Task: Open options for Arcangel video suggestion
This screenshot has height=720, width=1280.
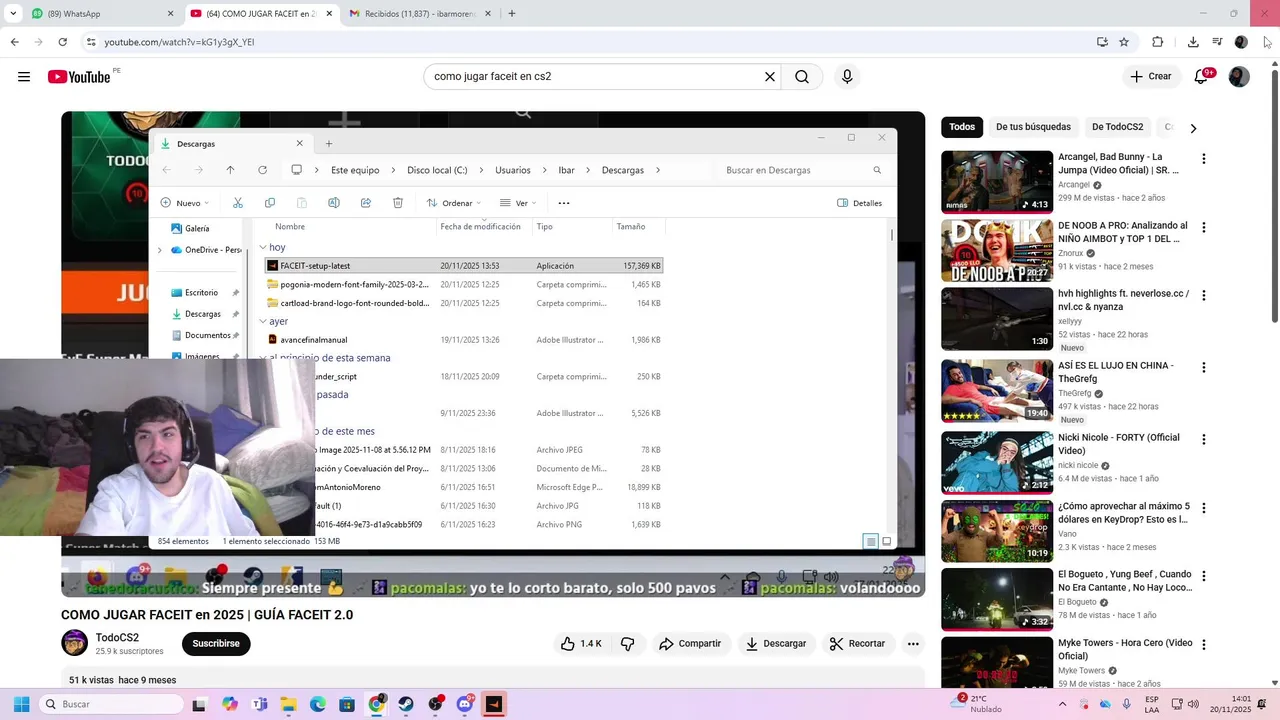Action: (x=1204, y=159)
